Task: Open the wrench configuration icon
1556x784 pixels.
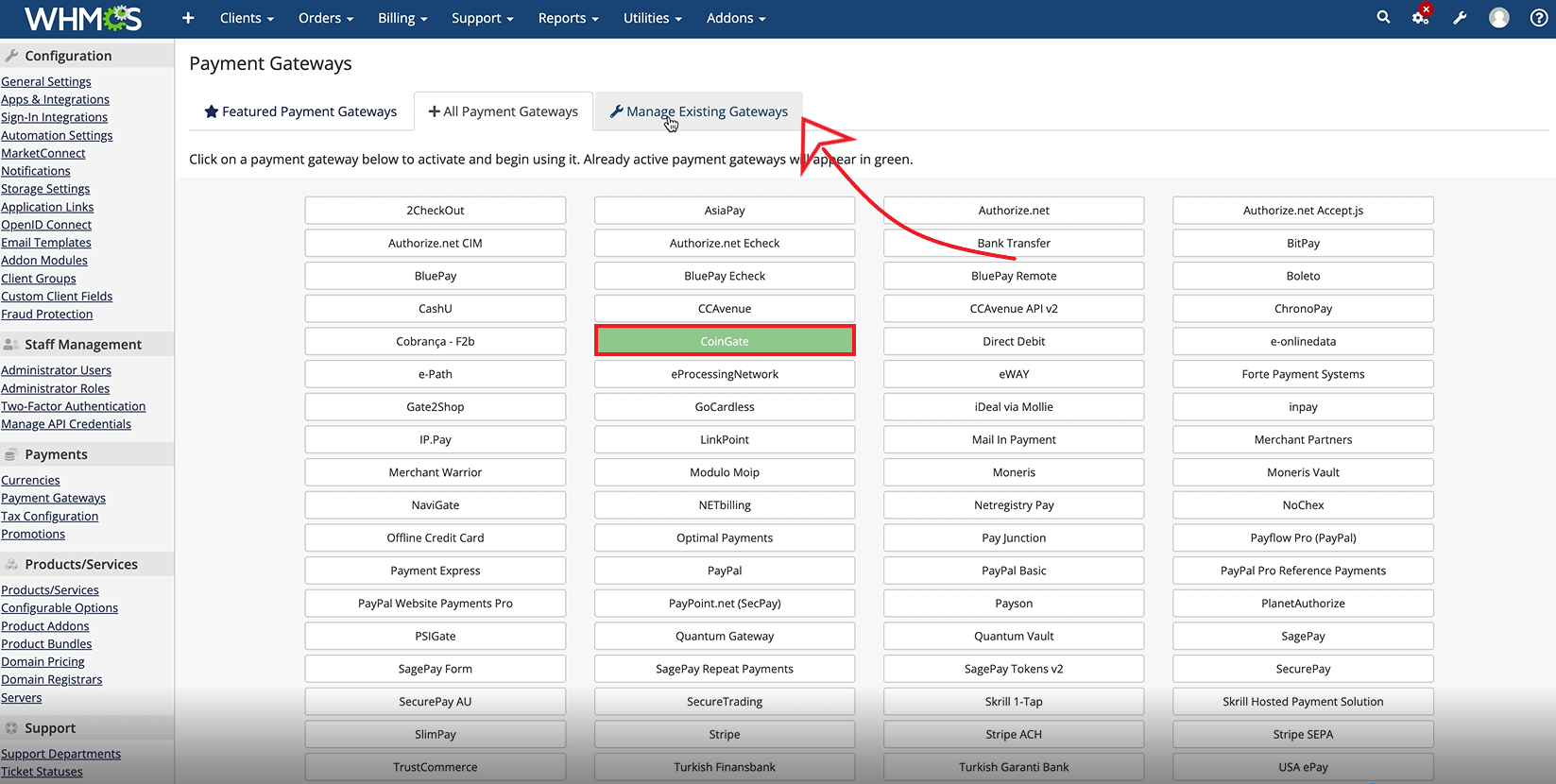Action: click(x=1460, y=17)
